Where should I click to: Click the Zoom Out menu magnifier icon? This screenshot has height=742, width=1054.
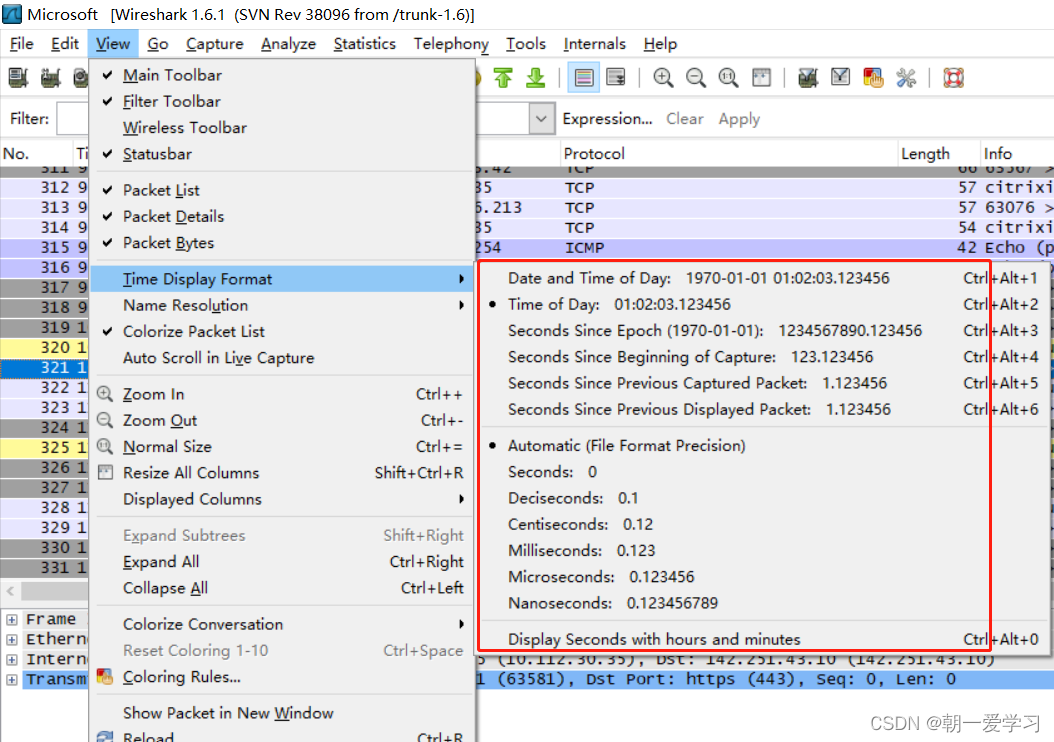pos(105,420)
